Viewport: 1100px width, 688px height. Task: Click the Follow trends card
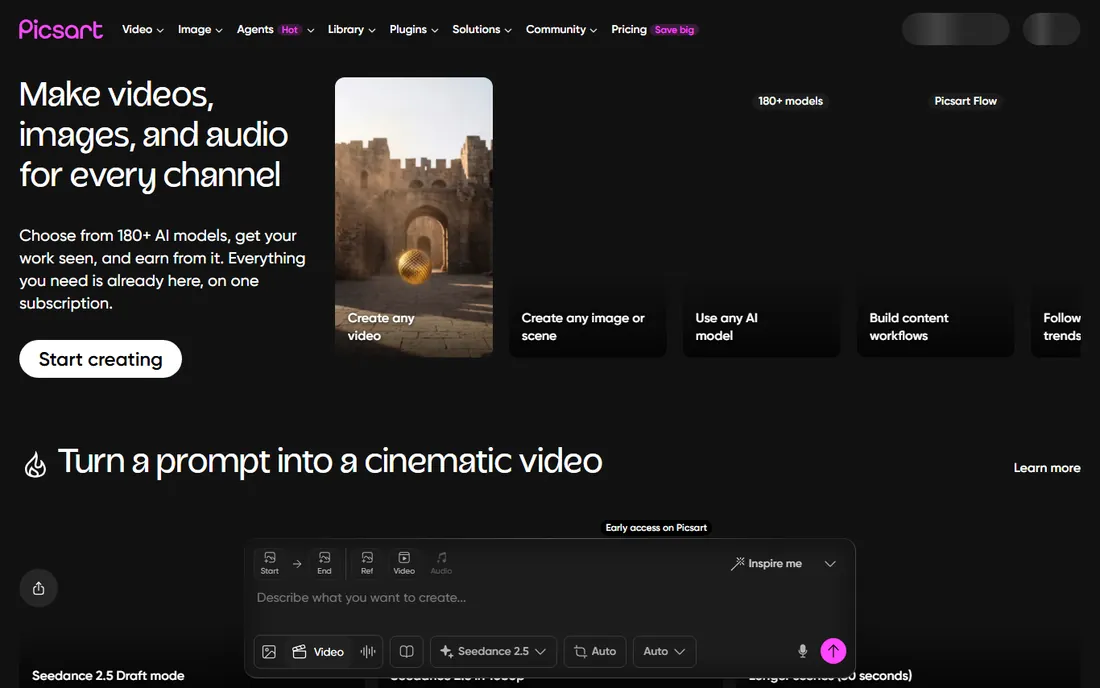point(1056,217)
